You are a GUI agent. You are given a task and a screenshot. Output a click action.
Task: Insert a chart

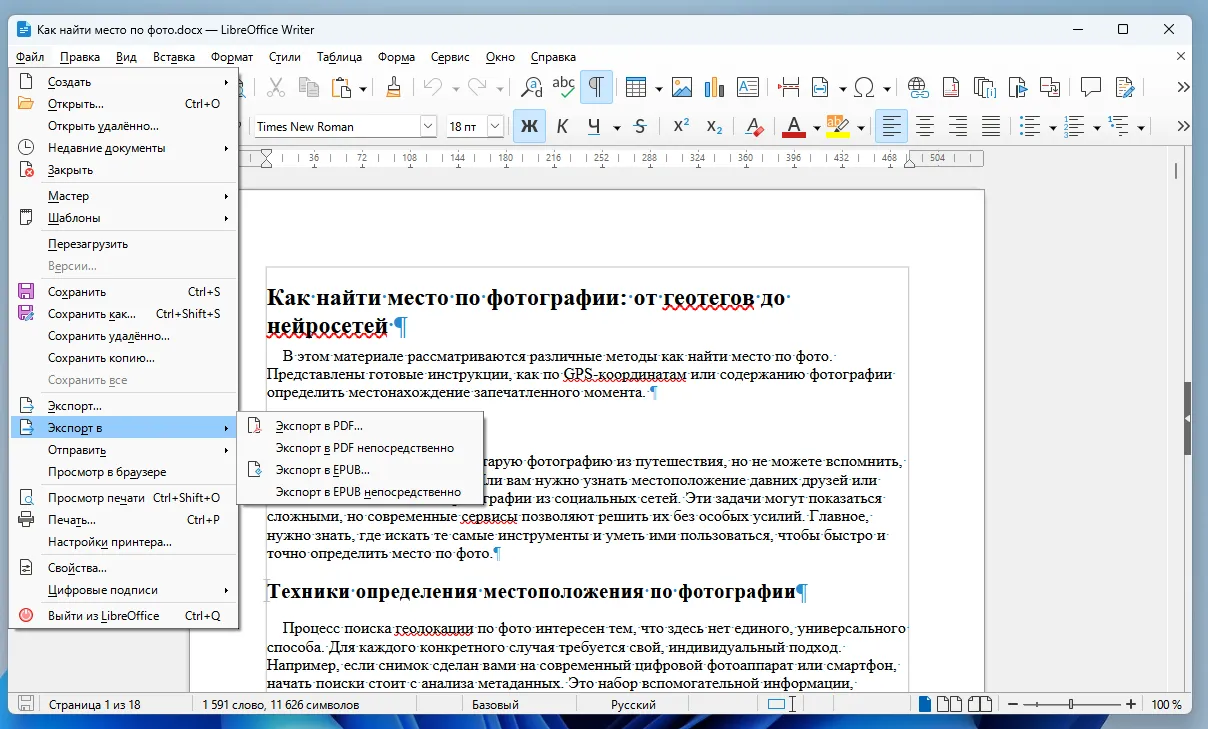pos(715,87)
